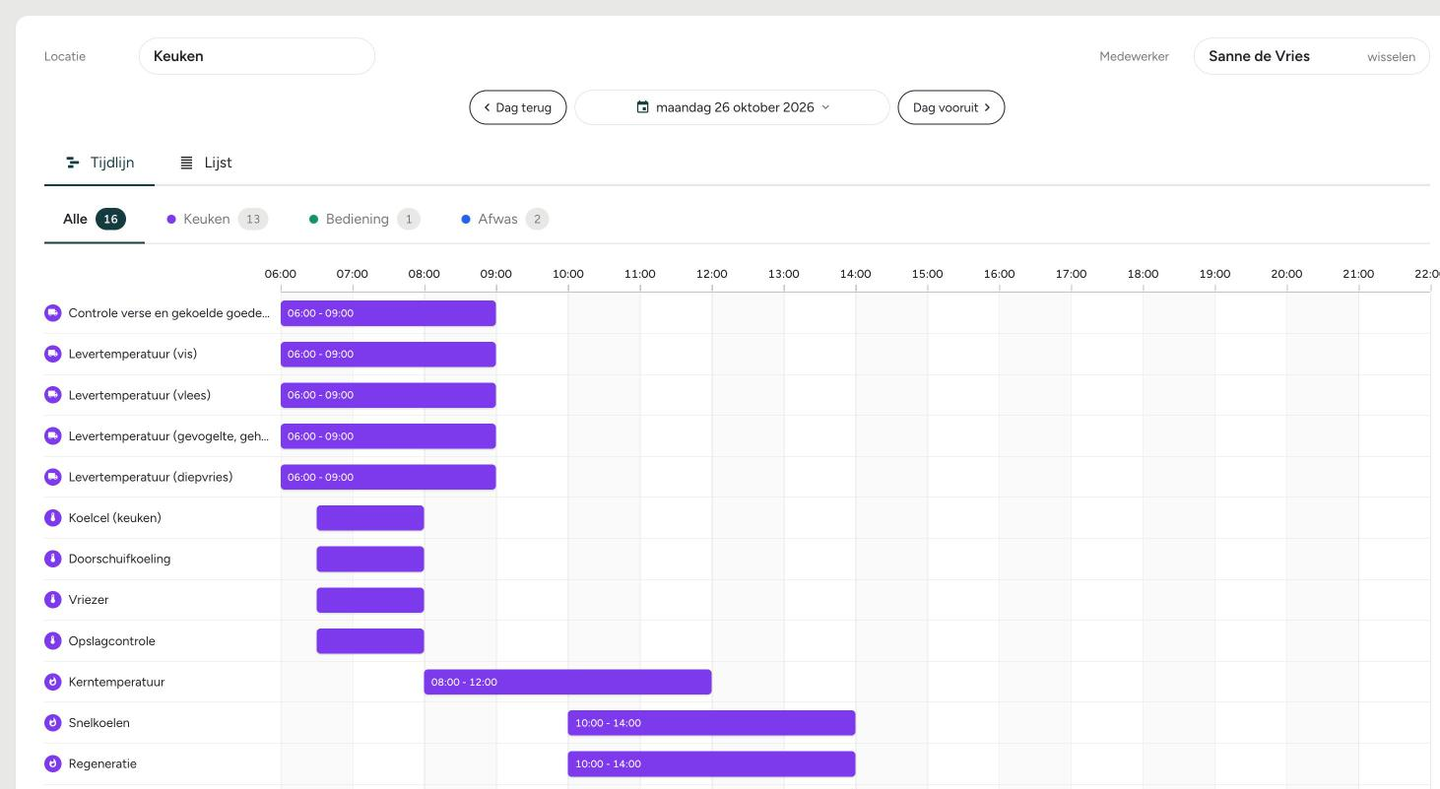The width and height of the screenshot is (1440, 789).
Task: Click the delivery icon beside Levertemperatuur (vlees)
Action: (x=53, y=395)
